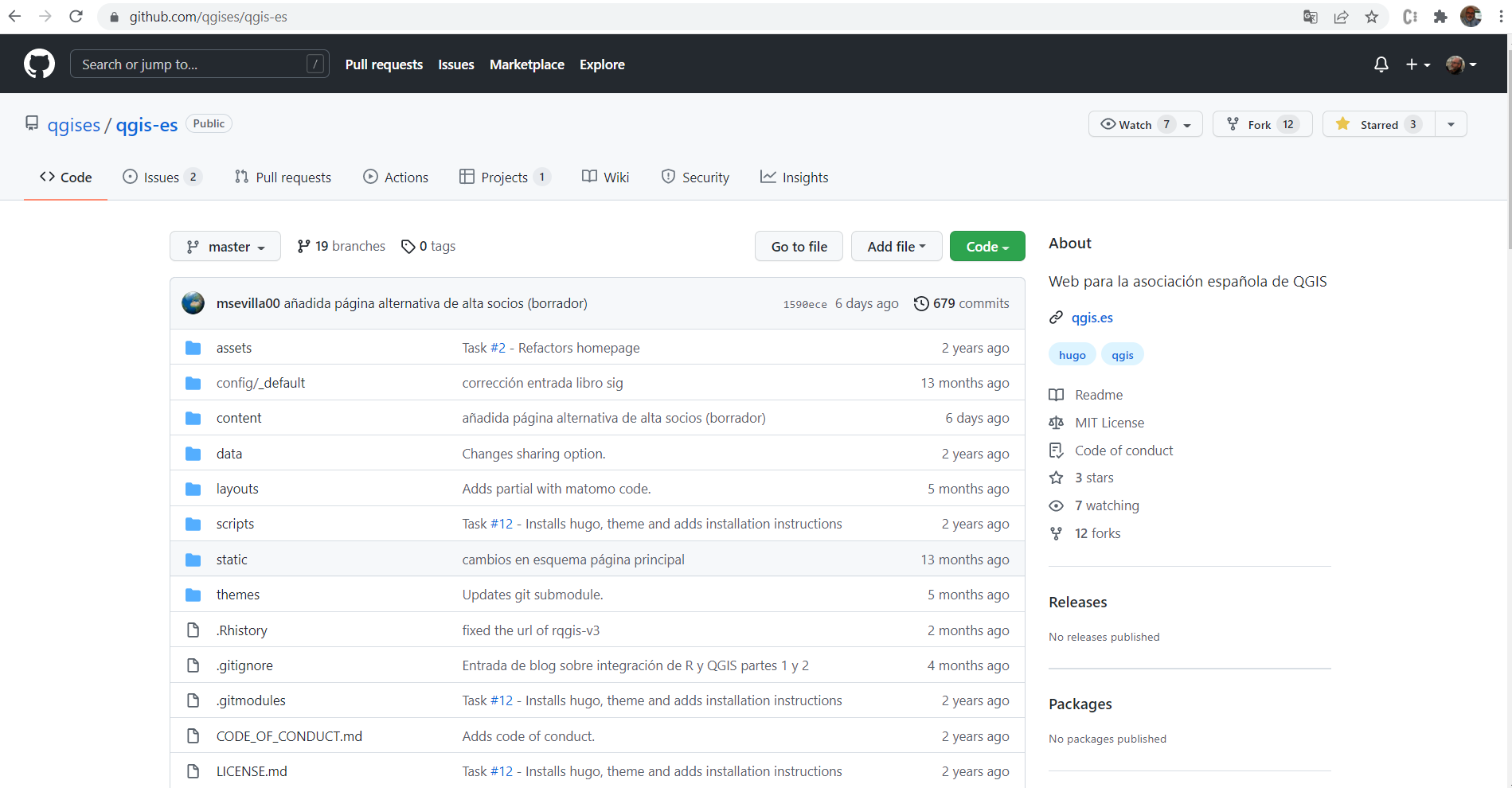
Task: Click the browser back arrow
Action: tap(14, 17)
